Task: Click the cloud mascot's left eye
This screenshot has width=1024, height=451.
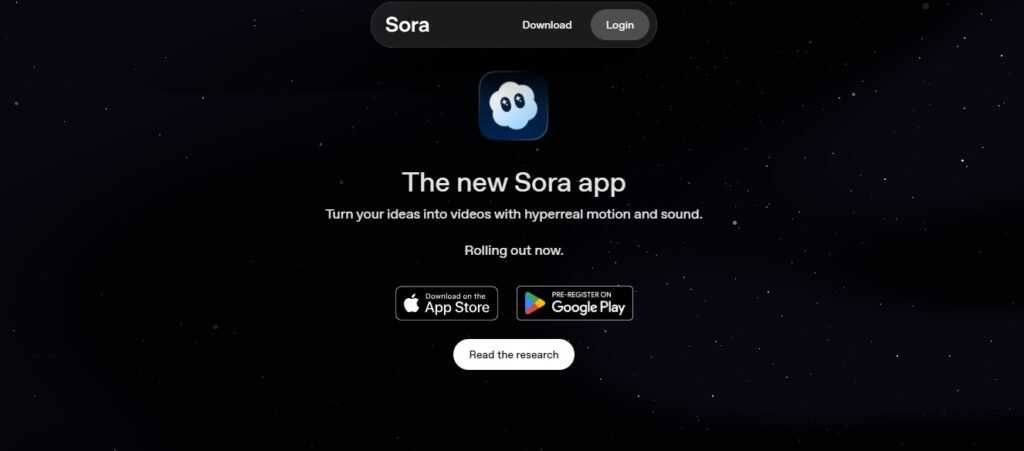Action: [x=505, y=102]
